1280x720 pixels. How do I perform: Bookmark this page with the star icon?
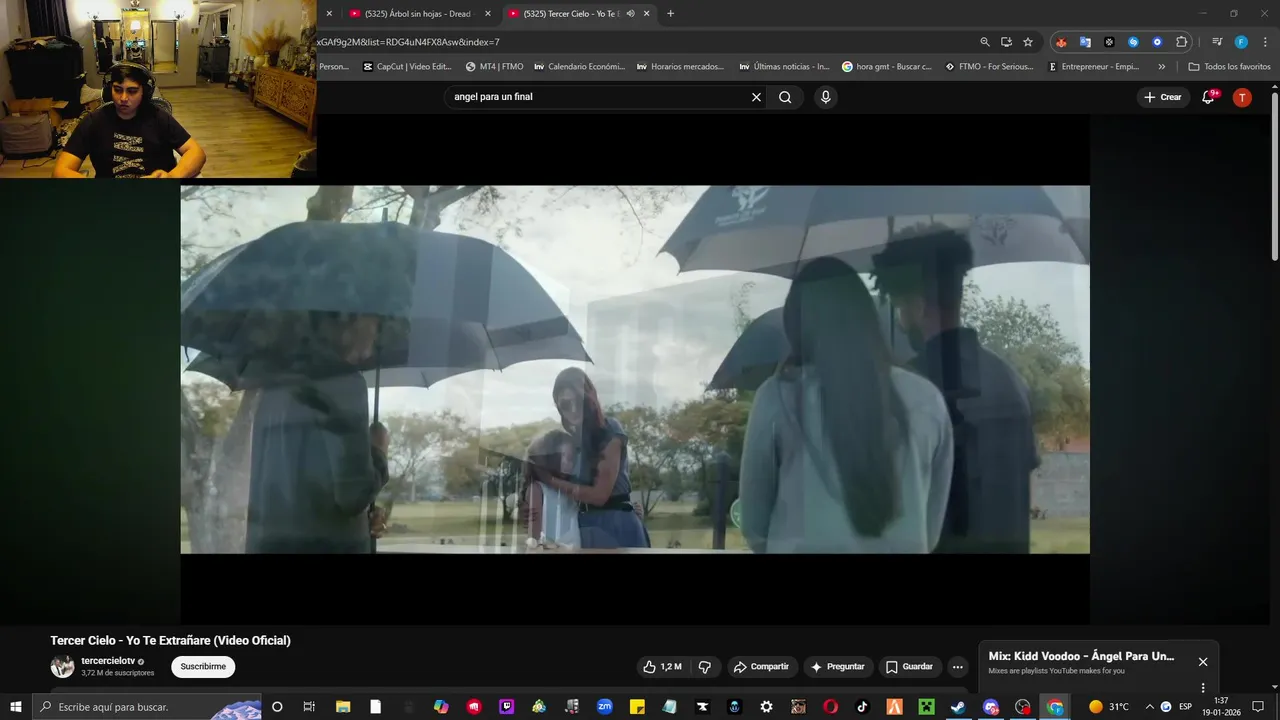[x=1028, y=42]
